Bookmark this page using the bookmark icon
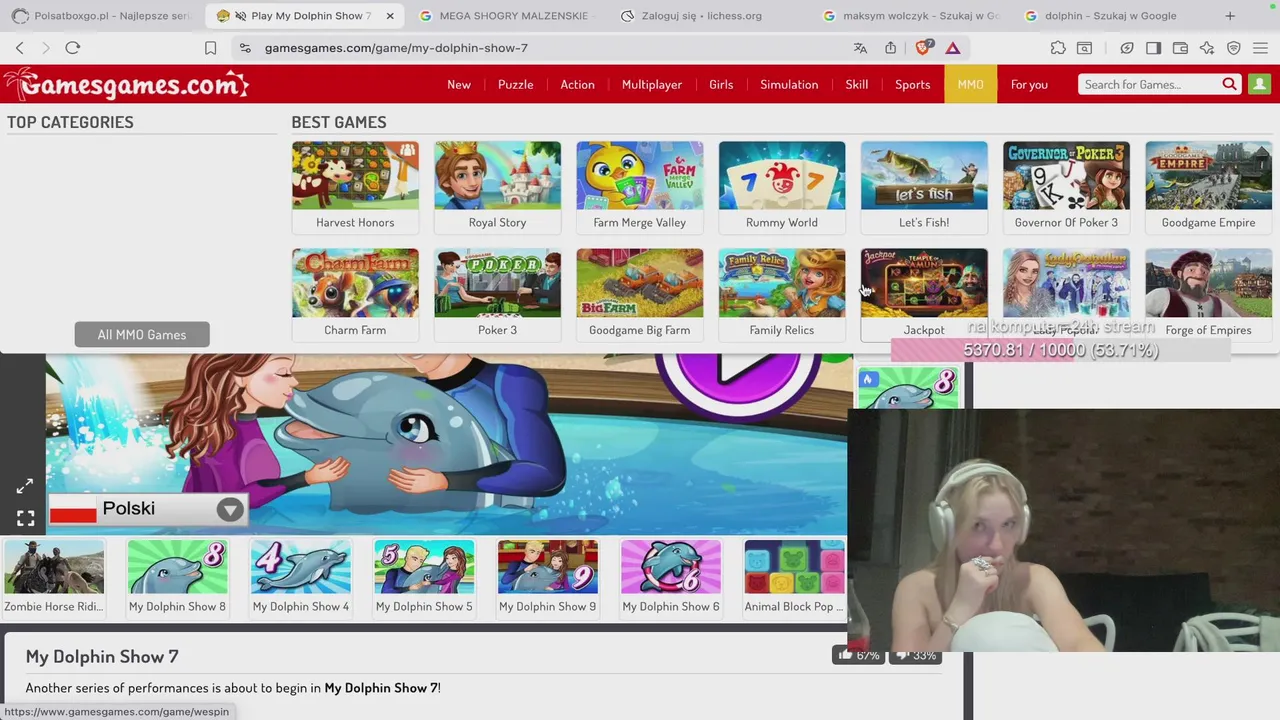 [x=210, y=48]
